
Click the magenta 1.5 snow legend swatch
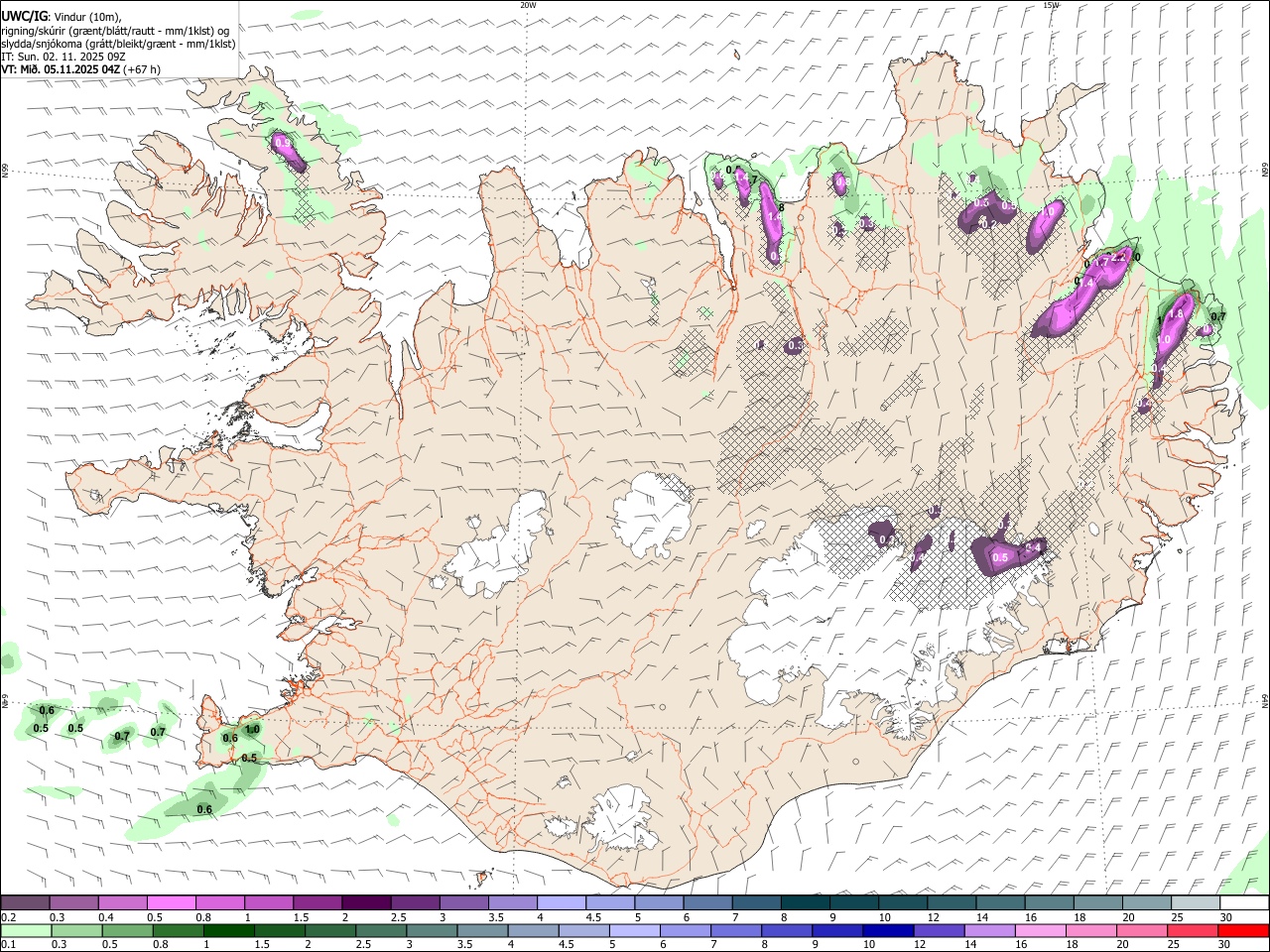pyautogui.click(x=317, y=903)
